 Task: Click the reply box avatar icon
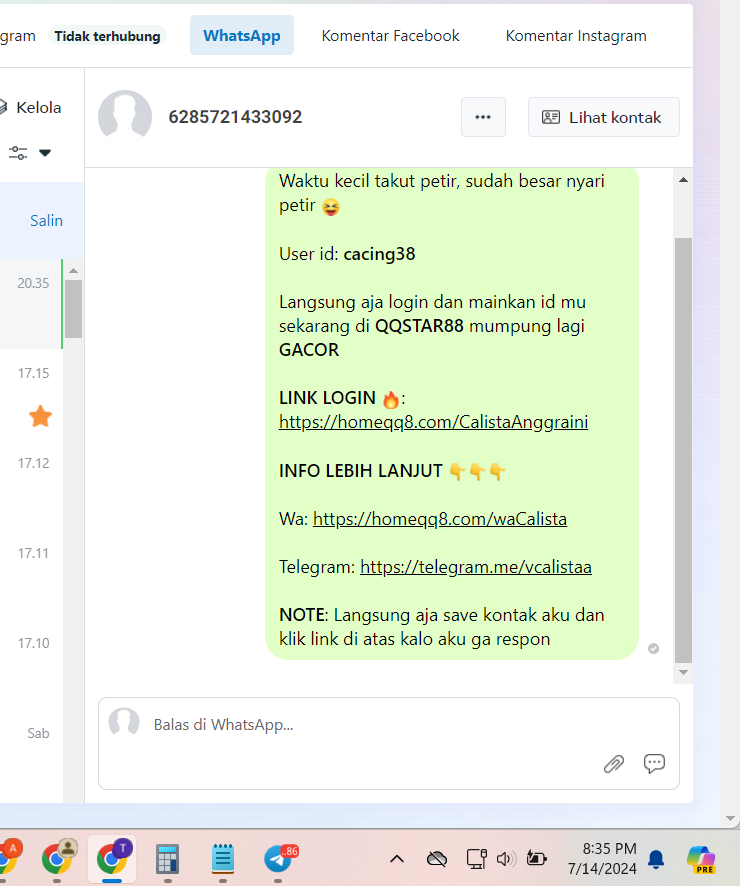click(124, 722)
